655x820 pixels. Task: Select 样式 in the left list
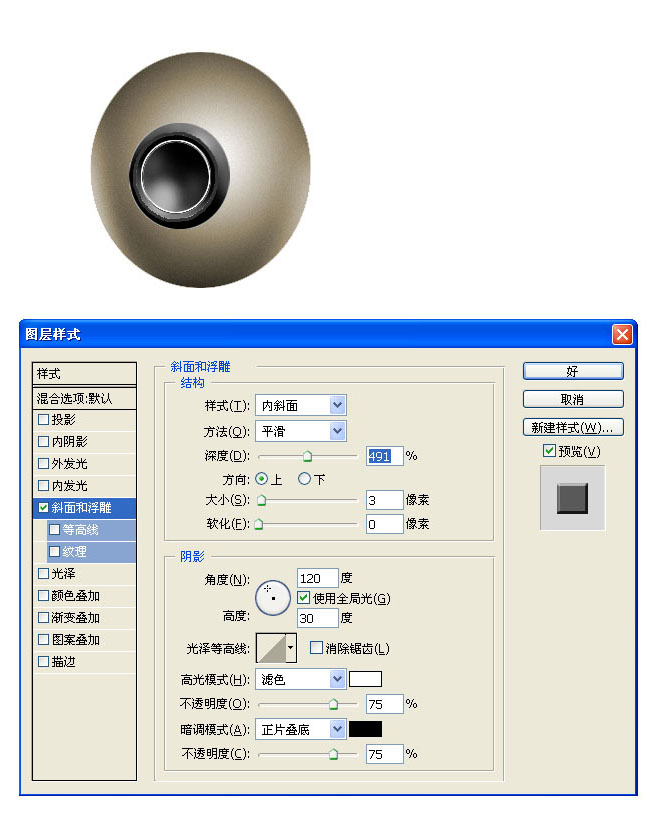click(x=84, y=374)
